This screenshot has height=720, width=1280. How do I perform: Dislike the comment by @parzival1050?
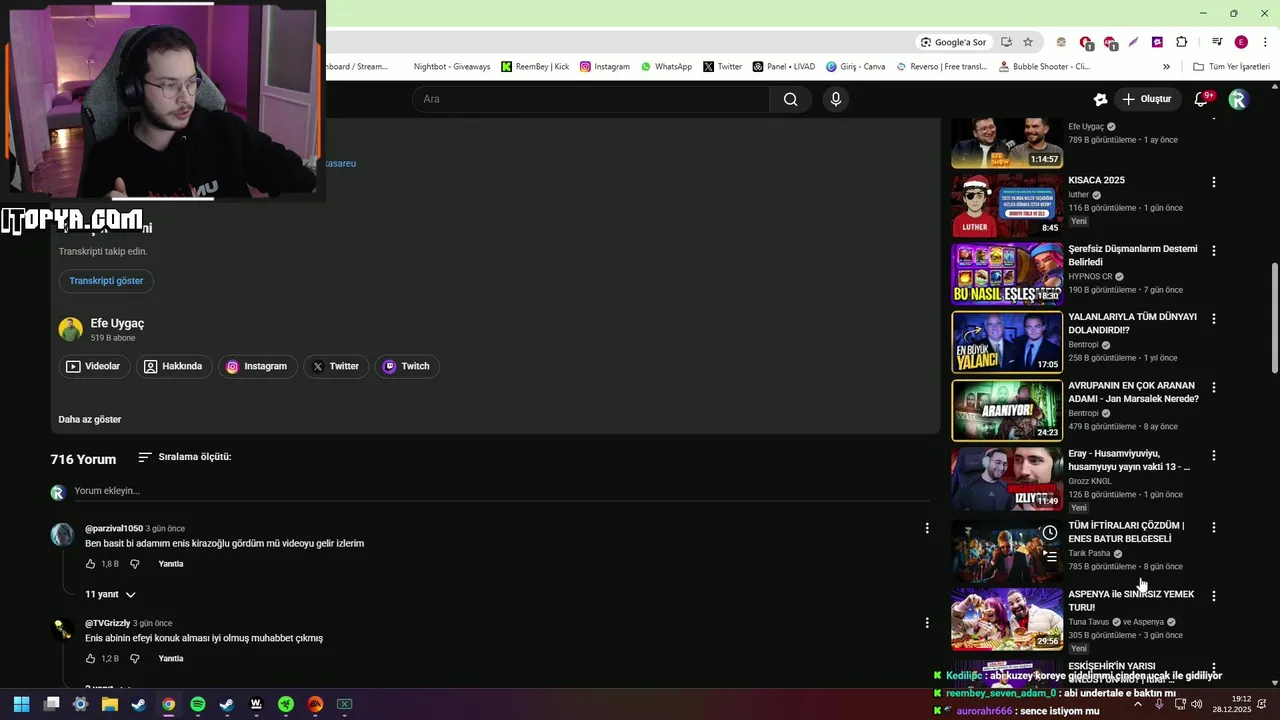pyautogui.click(x=135, y=564)
